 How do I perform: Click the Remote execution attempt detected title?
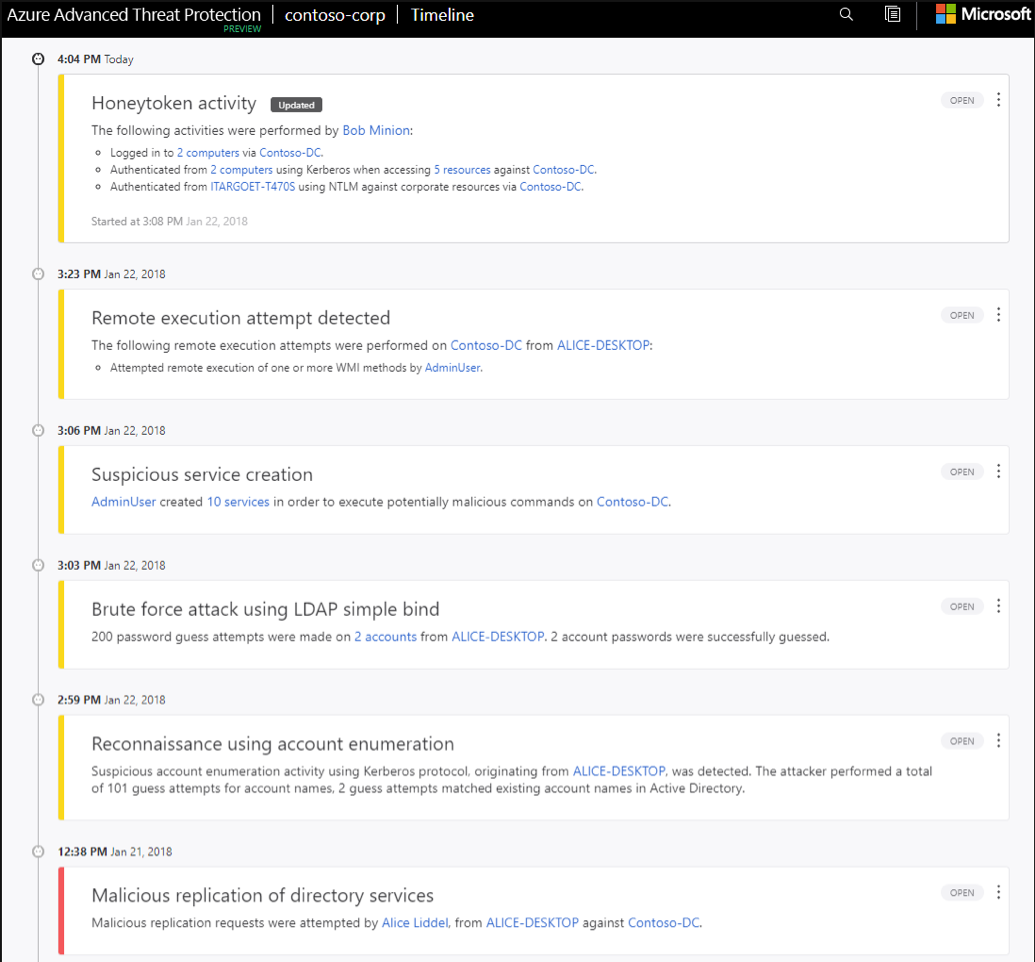pyautogui.click(x=241, y=318)
